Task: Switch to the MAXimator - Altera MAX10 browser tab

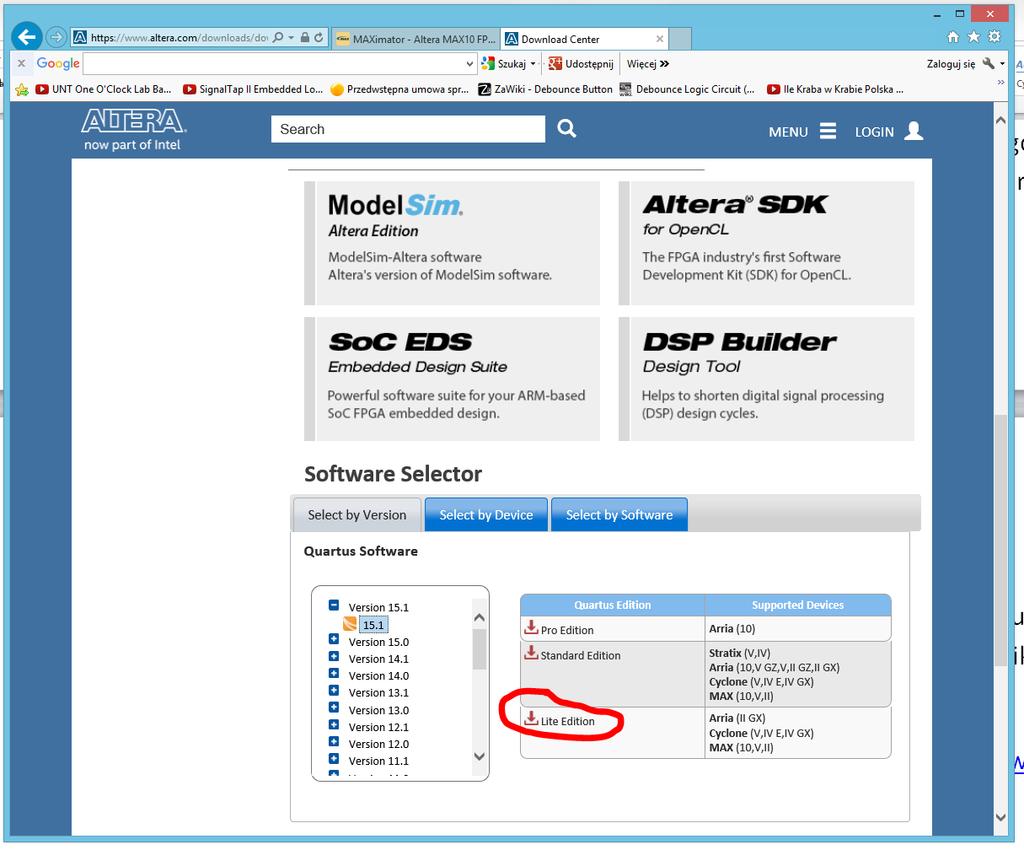Action: (416, 39)
